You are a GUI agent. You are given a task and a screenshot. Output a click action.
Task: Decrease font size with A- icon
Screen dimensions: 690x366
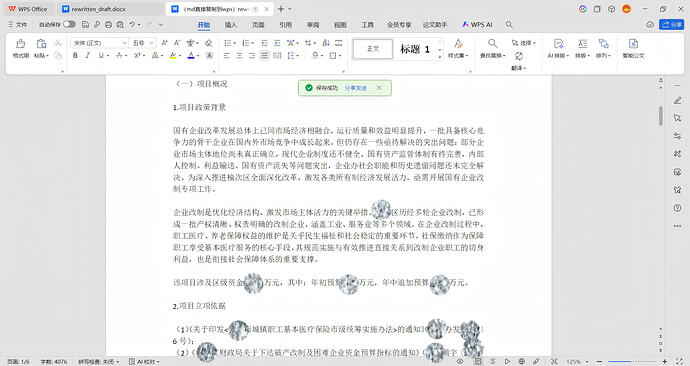coord(177,43)
